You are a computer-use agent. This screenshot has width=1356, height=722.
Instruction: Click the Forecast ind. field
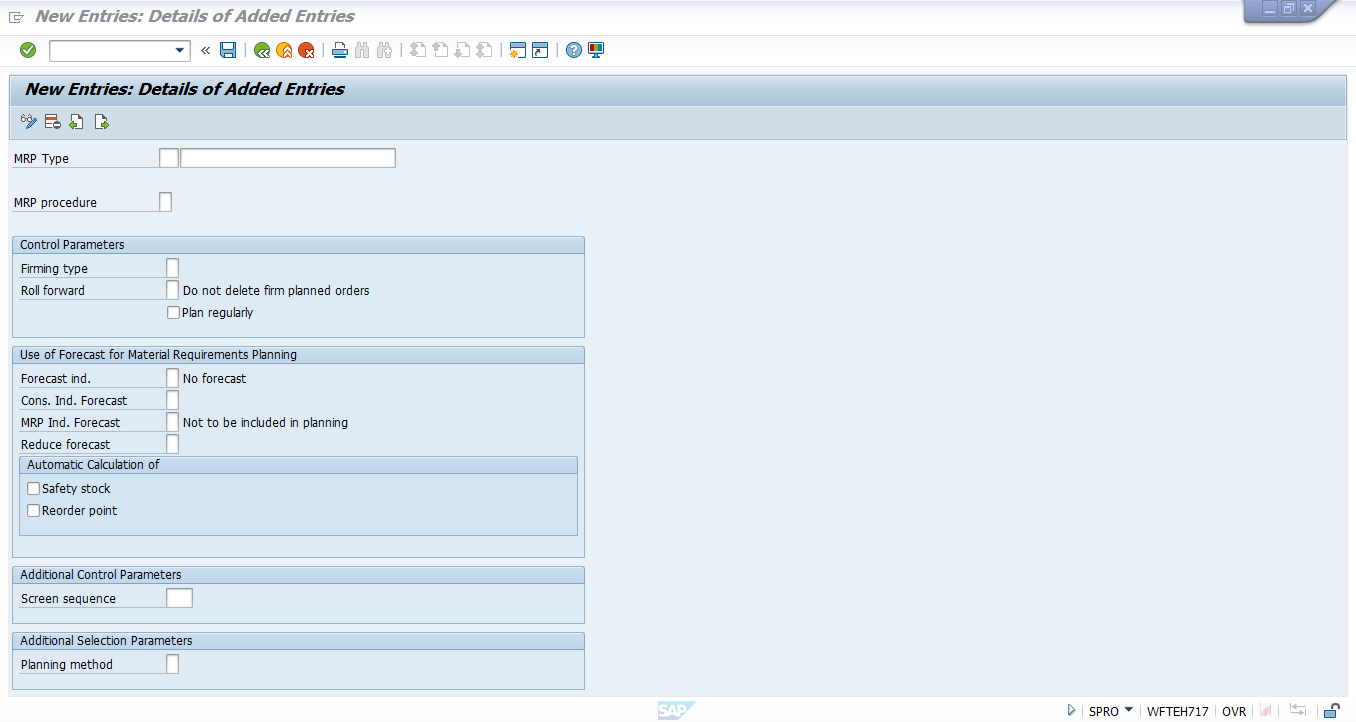tap(173, 378)
